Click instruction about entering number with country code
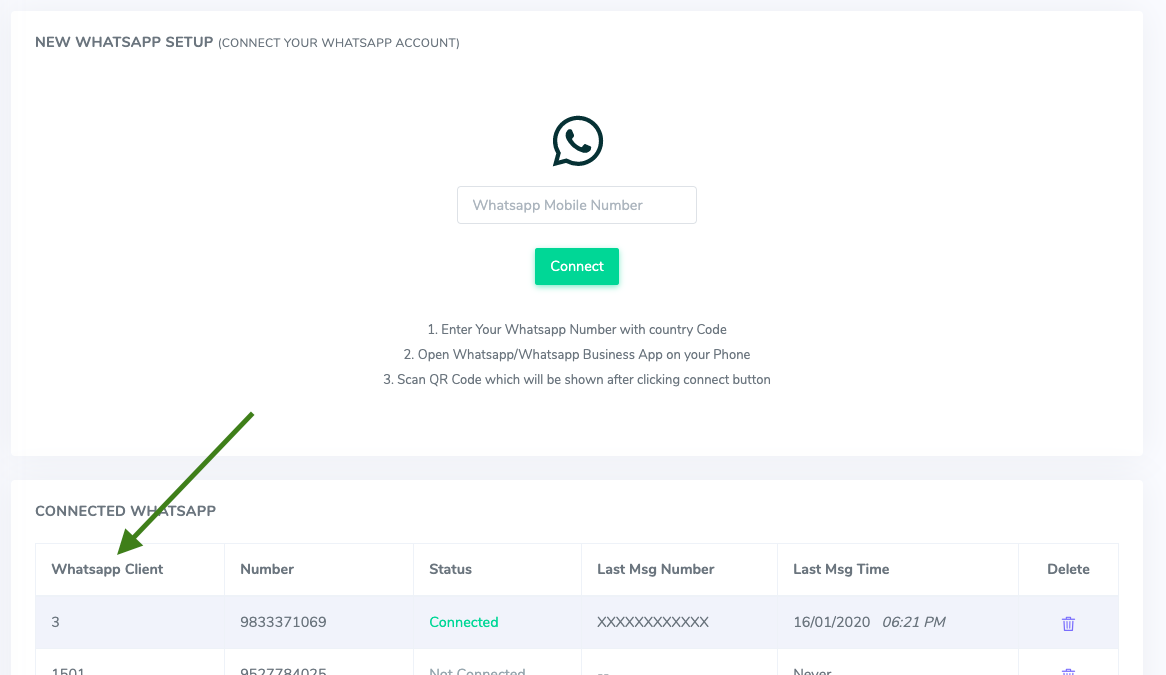The height and width of the screenshot is (675, 1166). tap(577, 329)
